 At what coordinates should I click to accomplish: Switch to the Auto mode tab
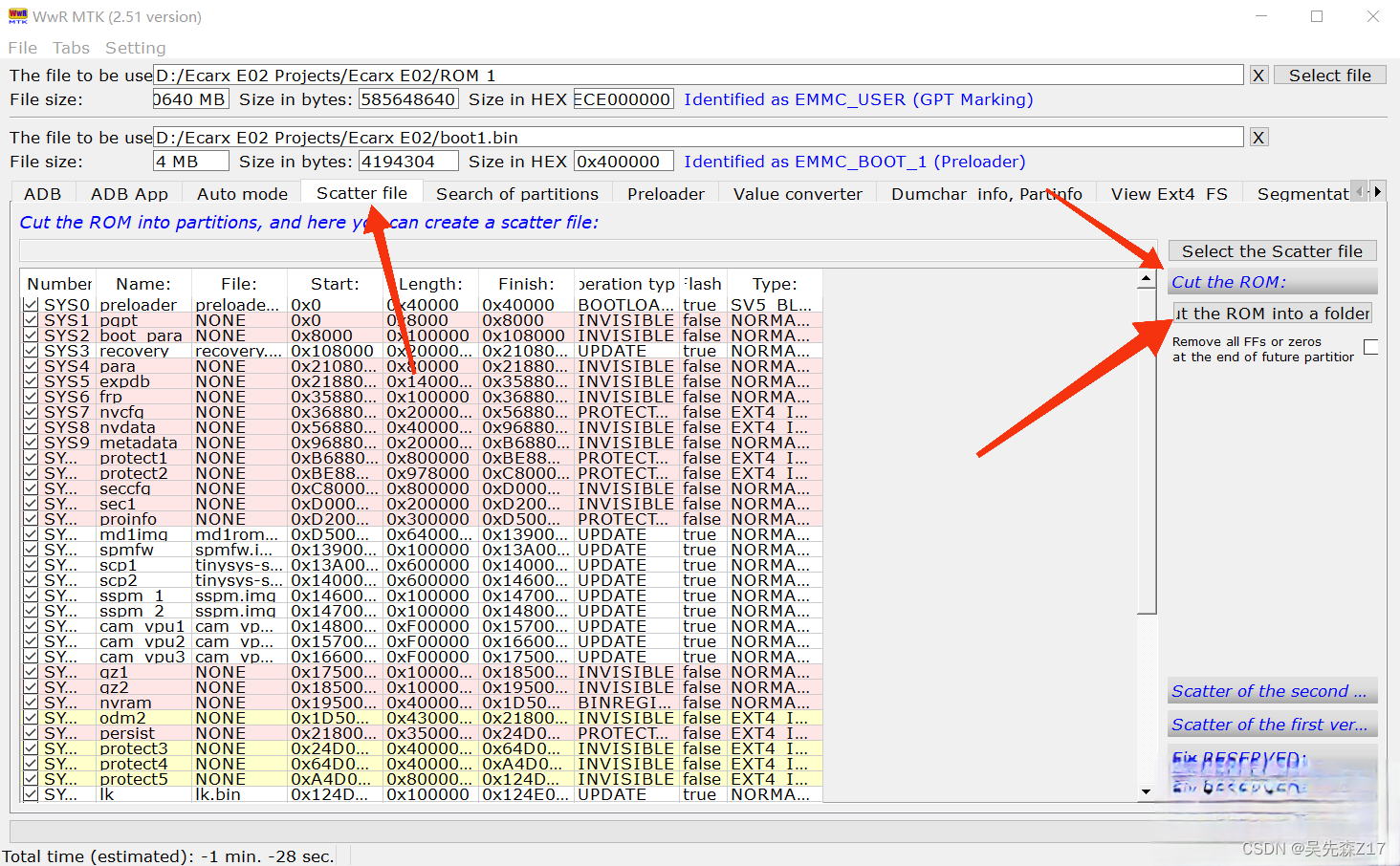[242, 194]
